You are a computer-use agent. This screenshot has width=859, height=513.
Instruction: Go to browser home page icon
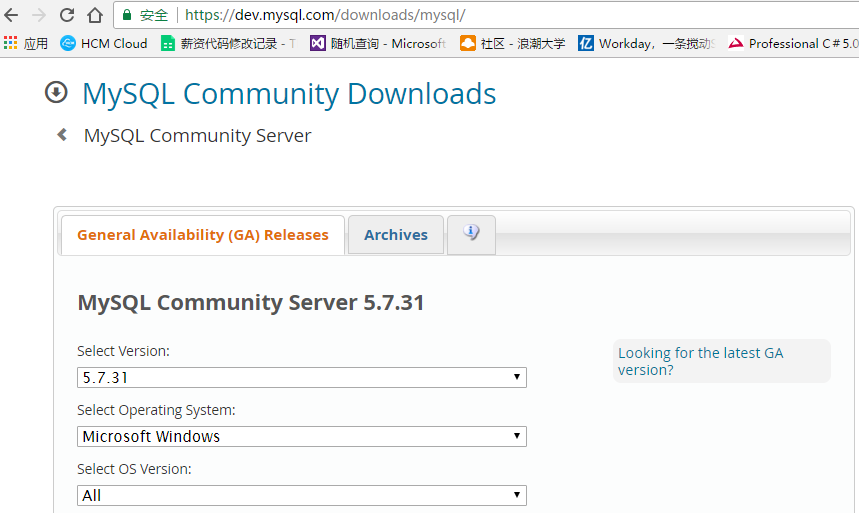[95, 15]
